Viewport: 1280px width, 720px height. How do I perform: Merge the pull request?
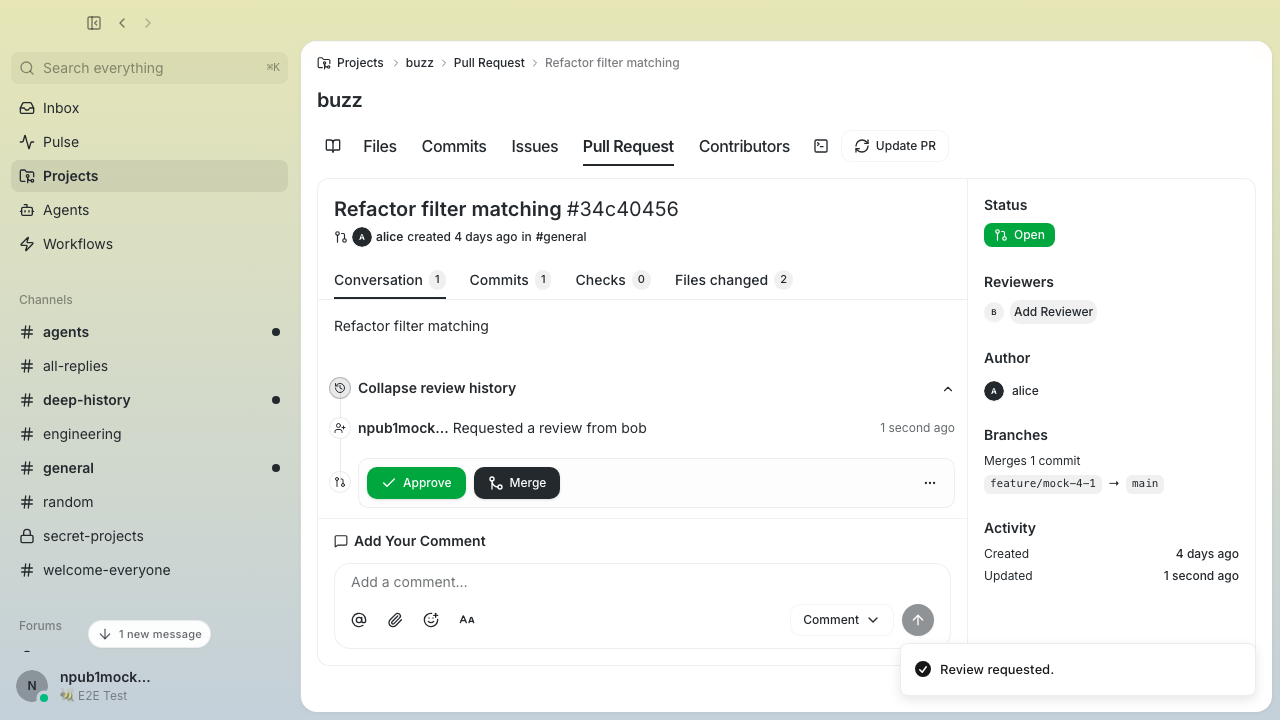[x=517, y=483]
